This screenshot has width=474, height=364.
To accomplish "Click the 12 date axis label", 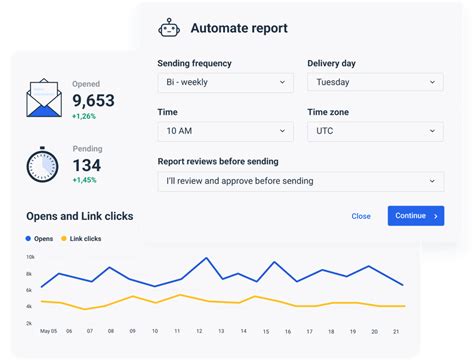I will coord(199,331).
